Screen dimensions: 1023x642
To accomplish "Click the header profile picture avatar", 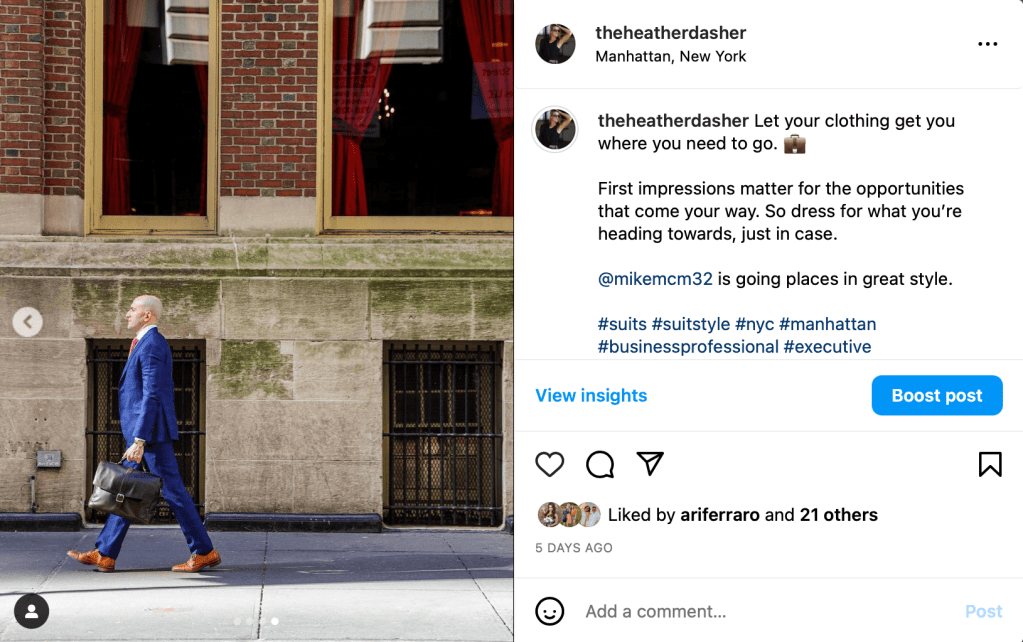I will pos(555,44).
